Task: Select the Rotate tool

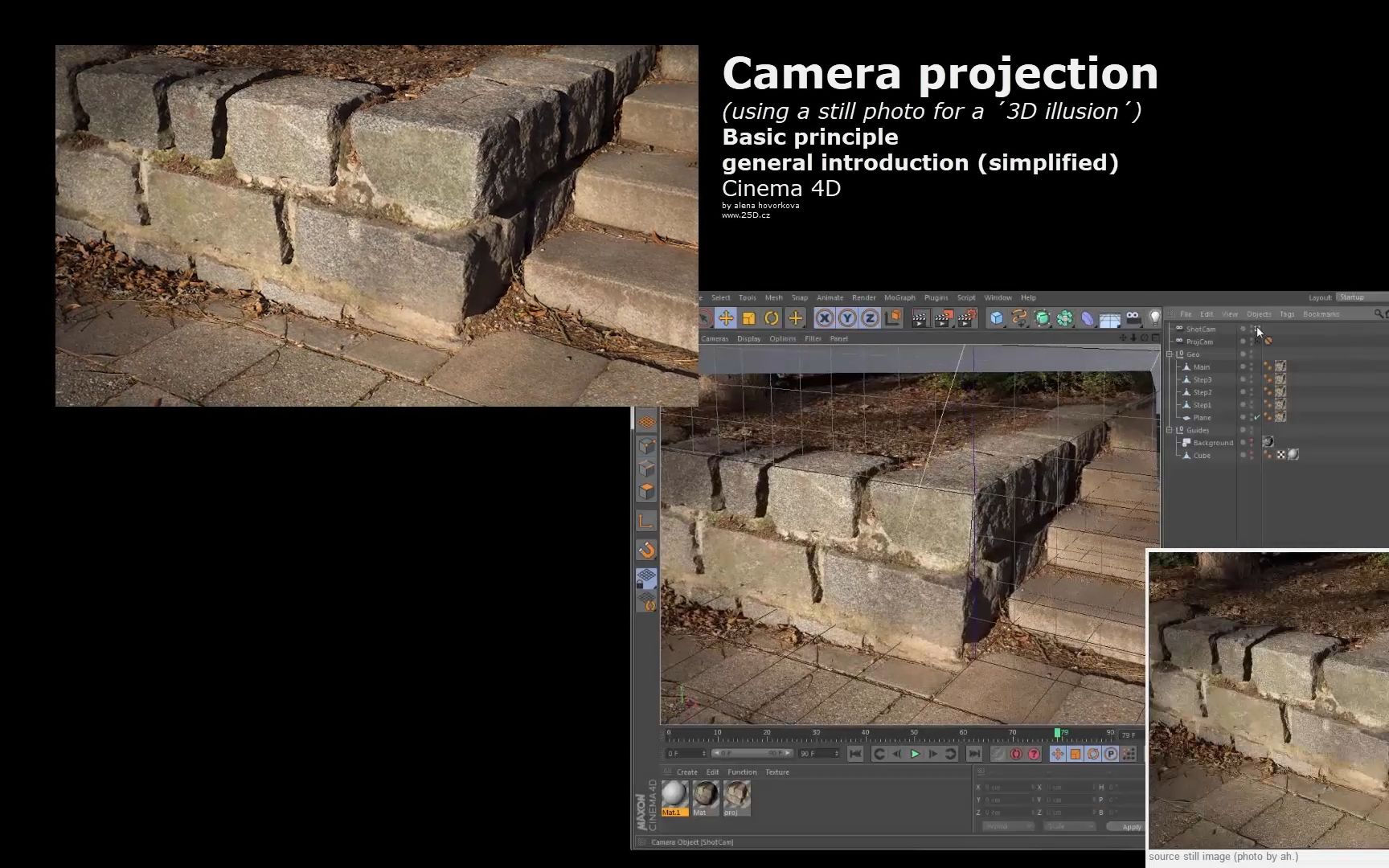Action: 770,318
